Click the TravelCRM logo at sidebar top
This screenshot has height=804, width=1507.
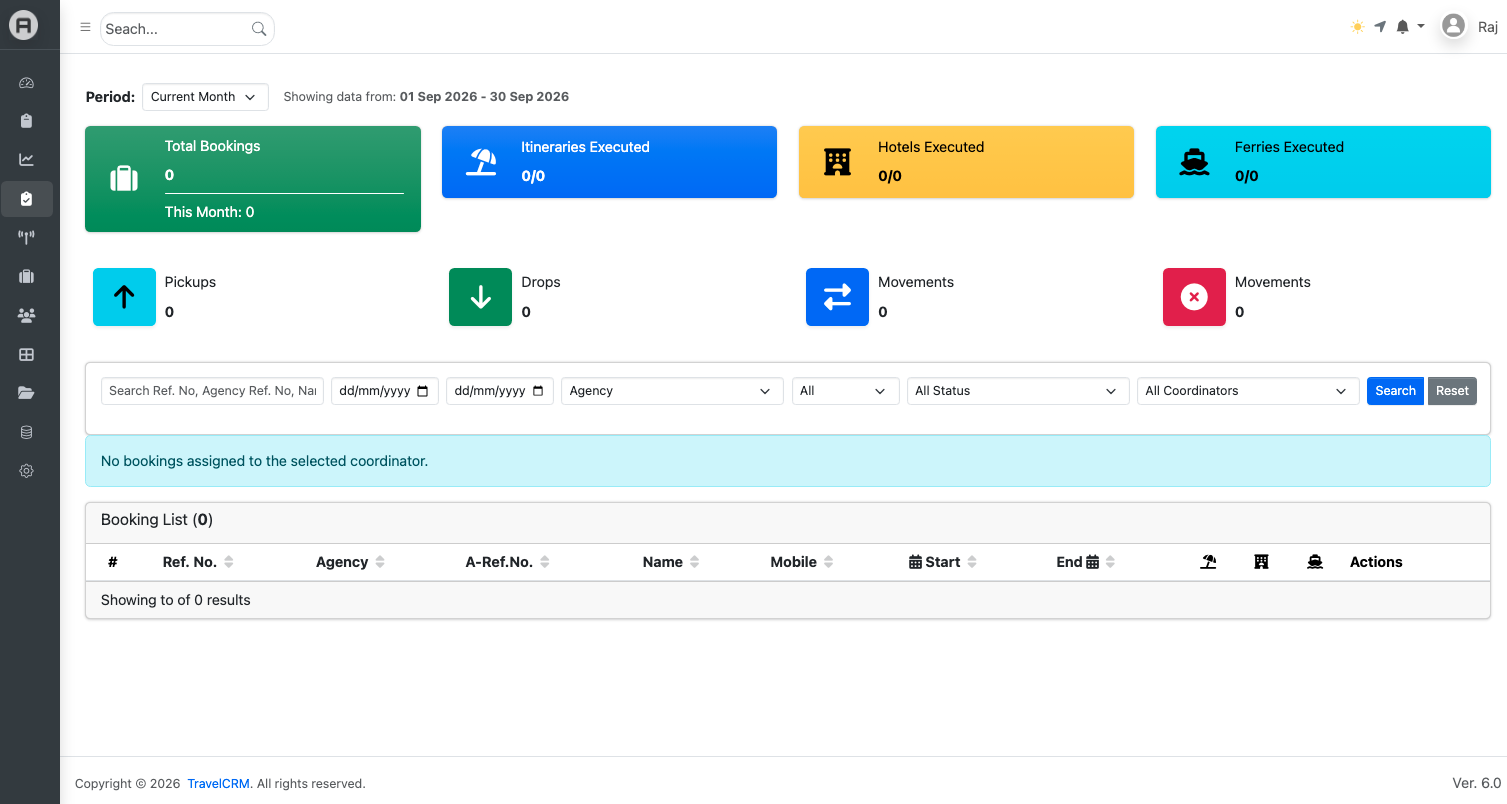[24, 25]
